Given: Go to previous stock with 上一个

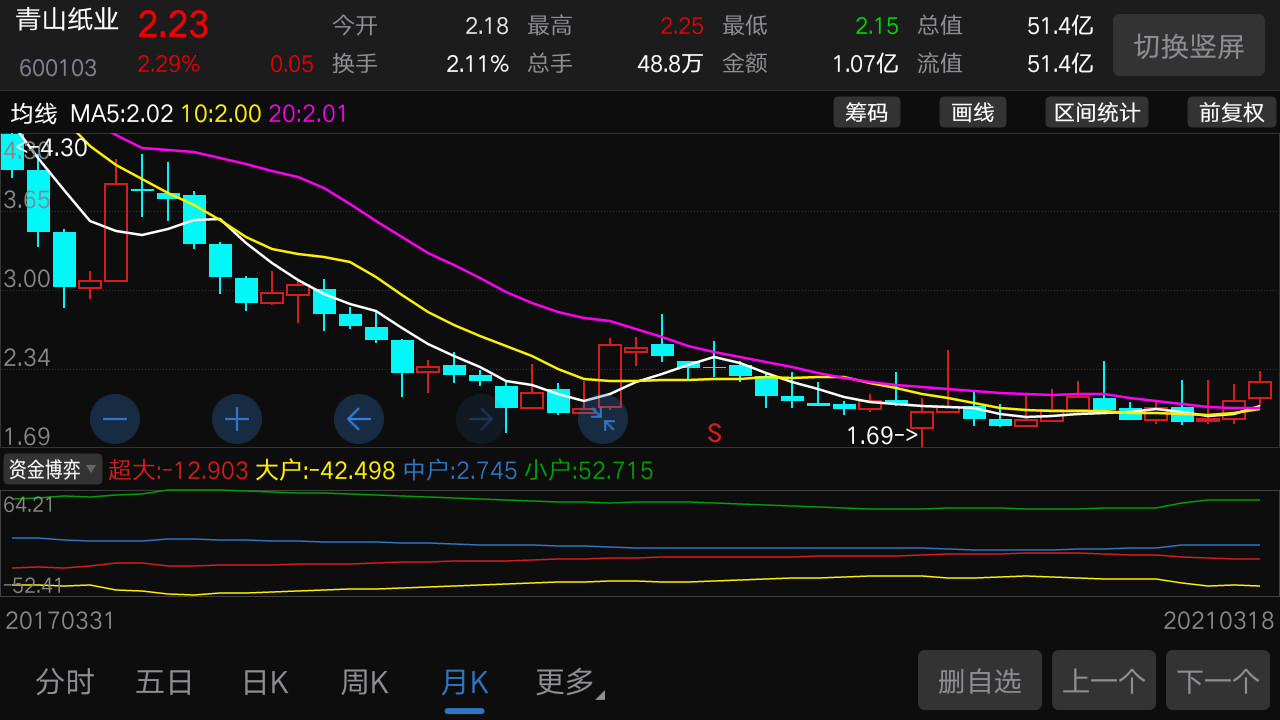Looking at the screenshot, I should (x=1104, y=681).
